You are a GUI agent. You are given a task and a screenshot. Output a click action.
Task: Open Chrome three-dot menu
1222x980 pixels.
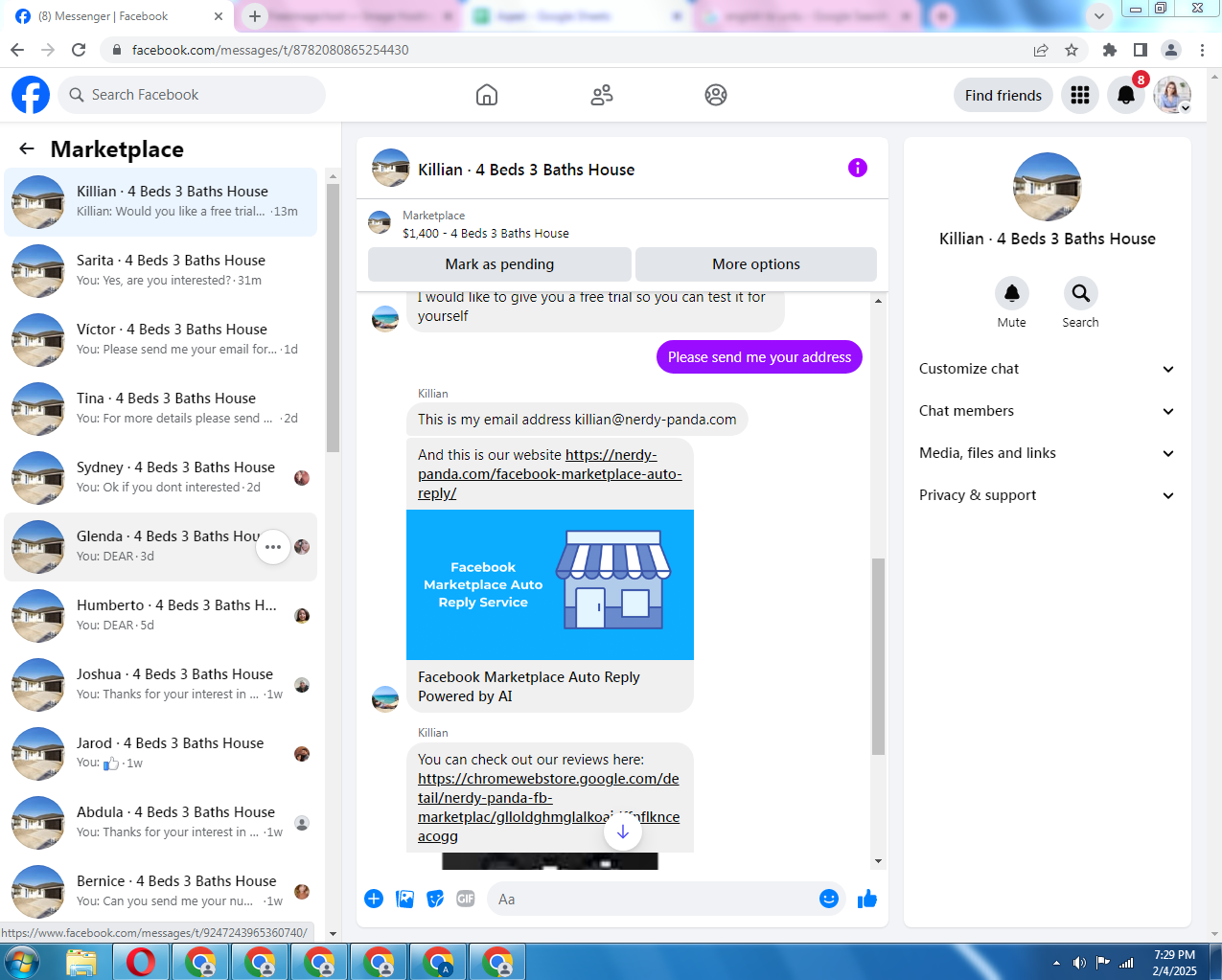pyautogui.click(x=1202, y=50)
